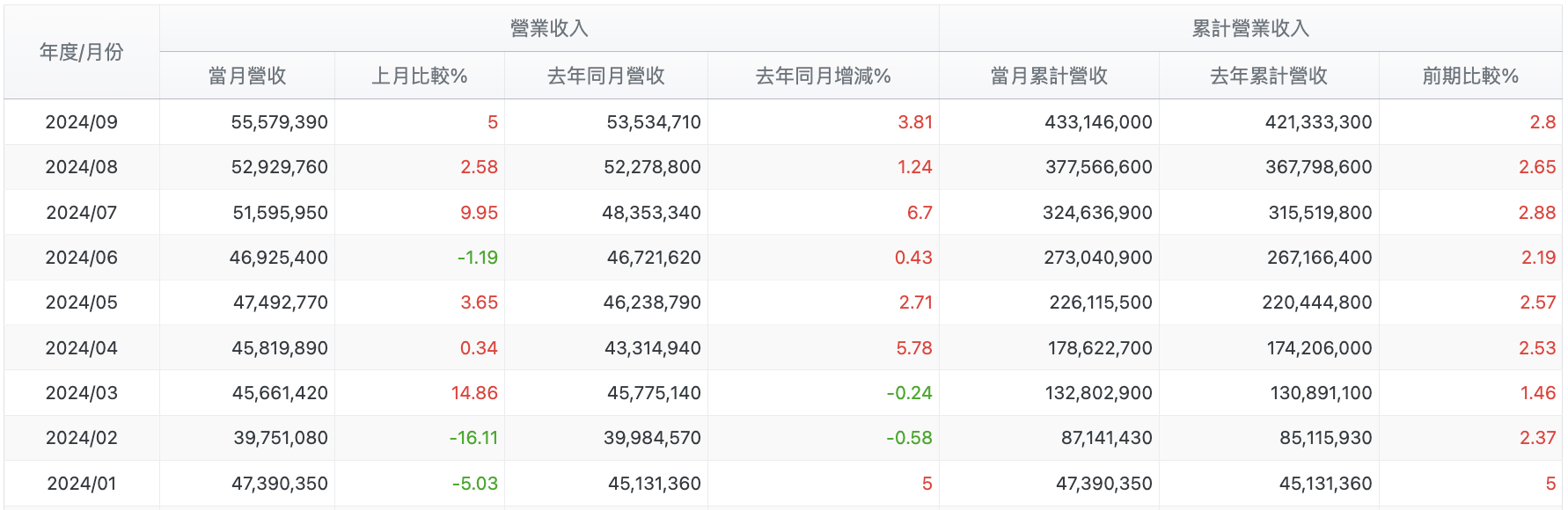Click the 營業收入 group header

pos(549,29)
